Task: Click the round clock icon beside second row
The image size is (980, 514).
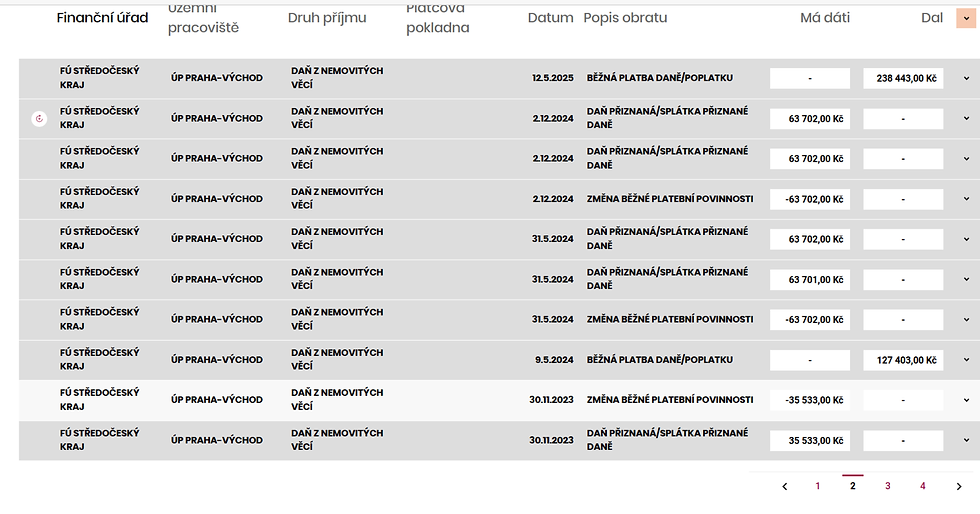Action: (x=39, y=119)
